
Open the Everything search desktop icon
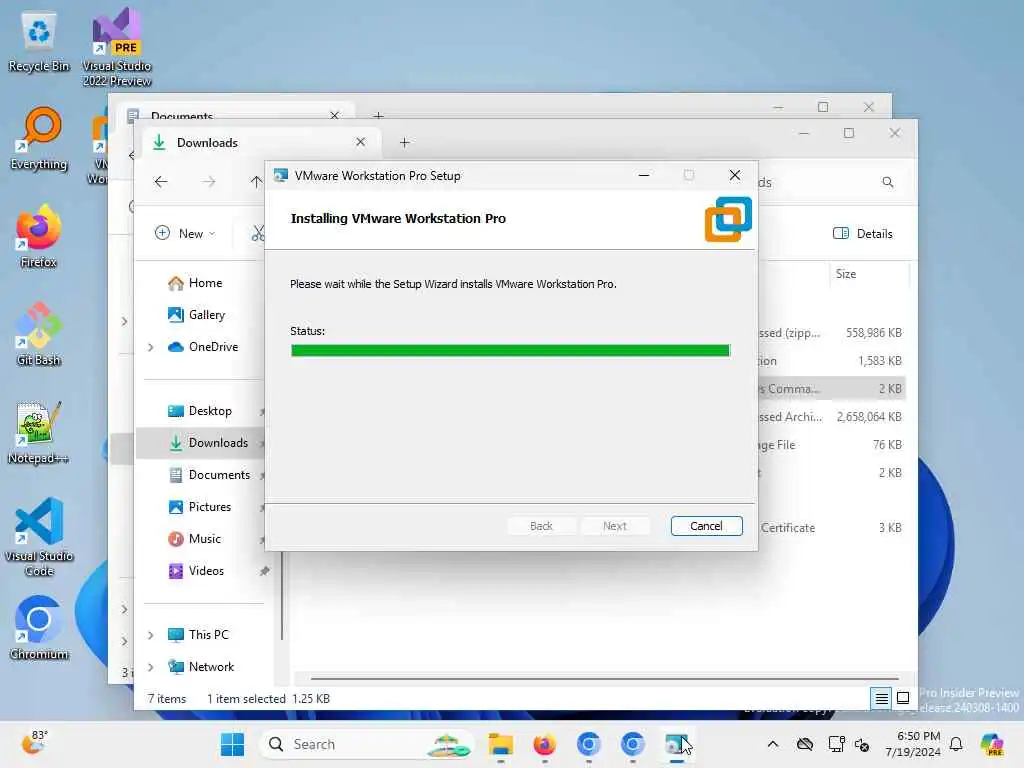39,139
